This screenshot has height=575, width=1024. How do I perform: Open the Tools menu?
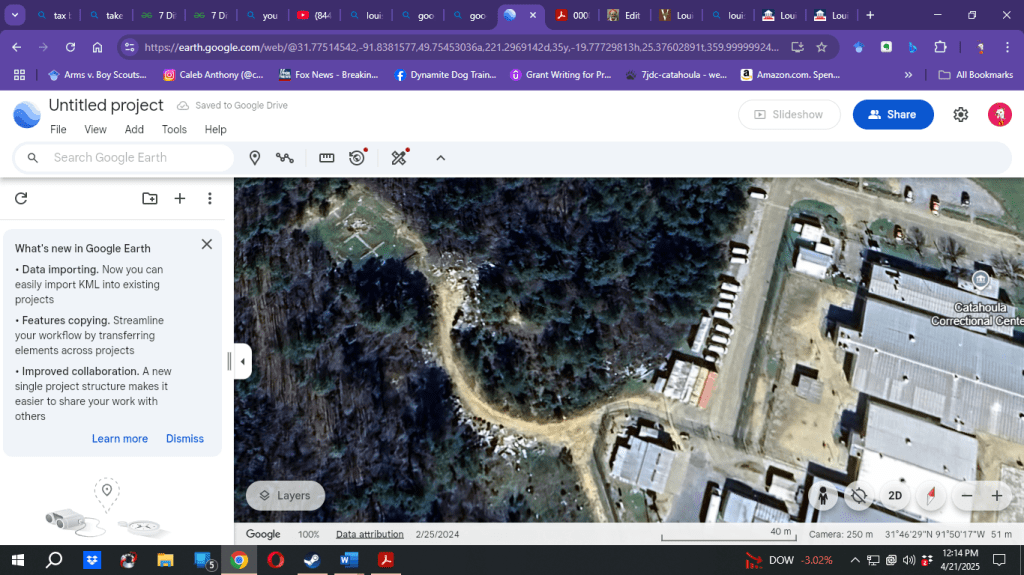click(174, 129)
